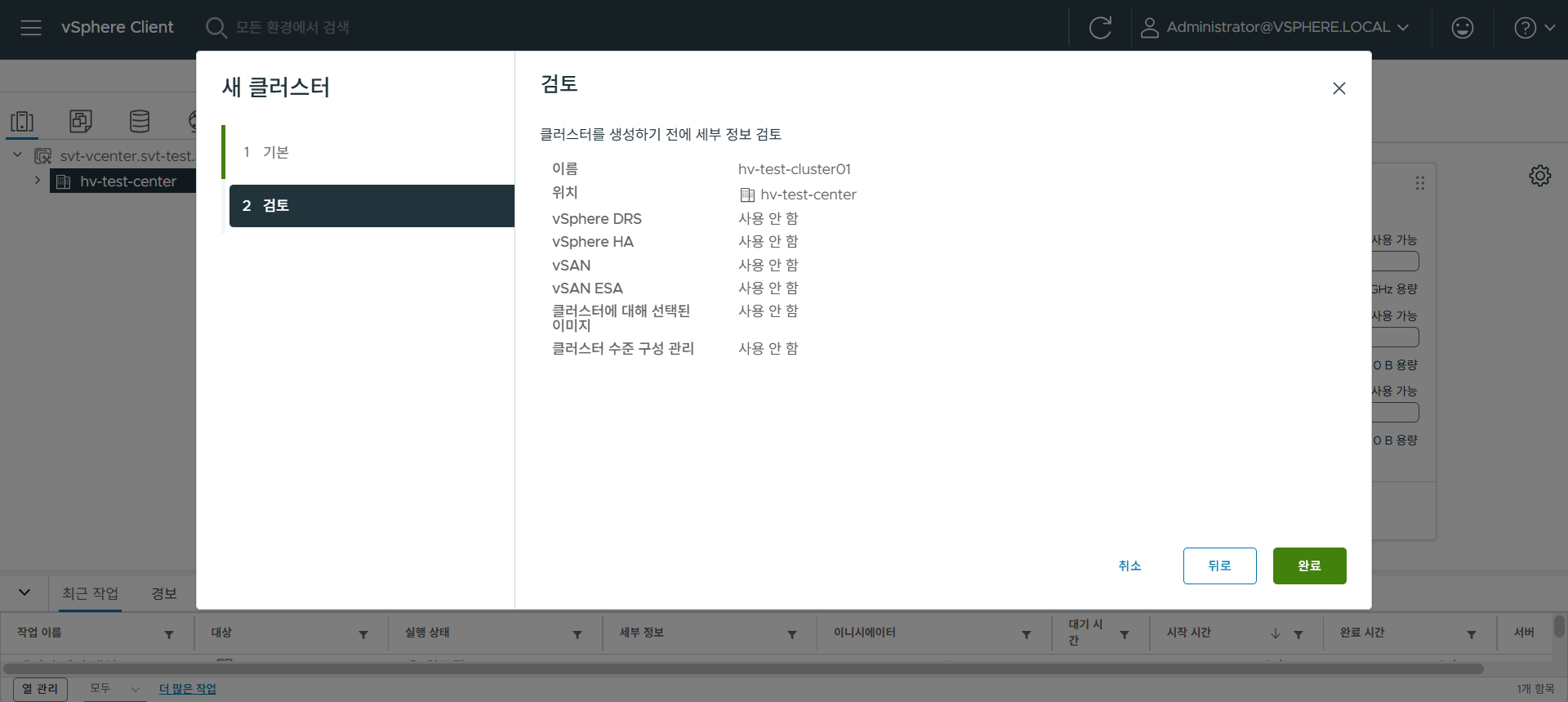Filter the 시작 시간 column

[1298, 634]
